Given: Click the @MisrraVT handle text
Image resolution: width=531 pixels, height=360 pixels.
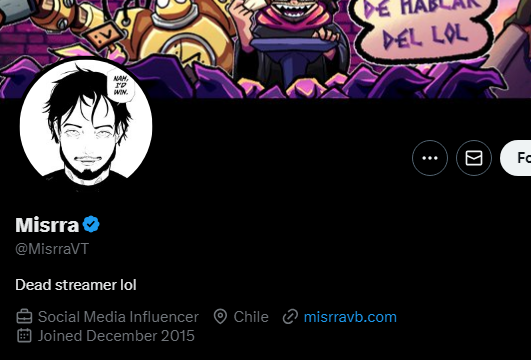Looking at the screenshot, I should coord(52,249).
